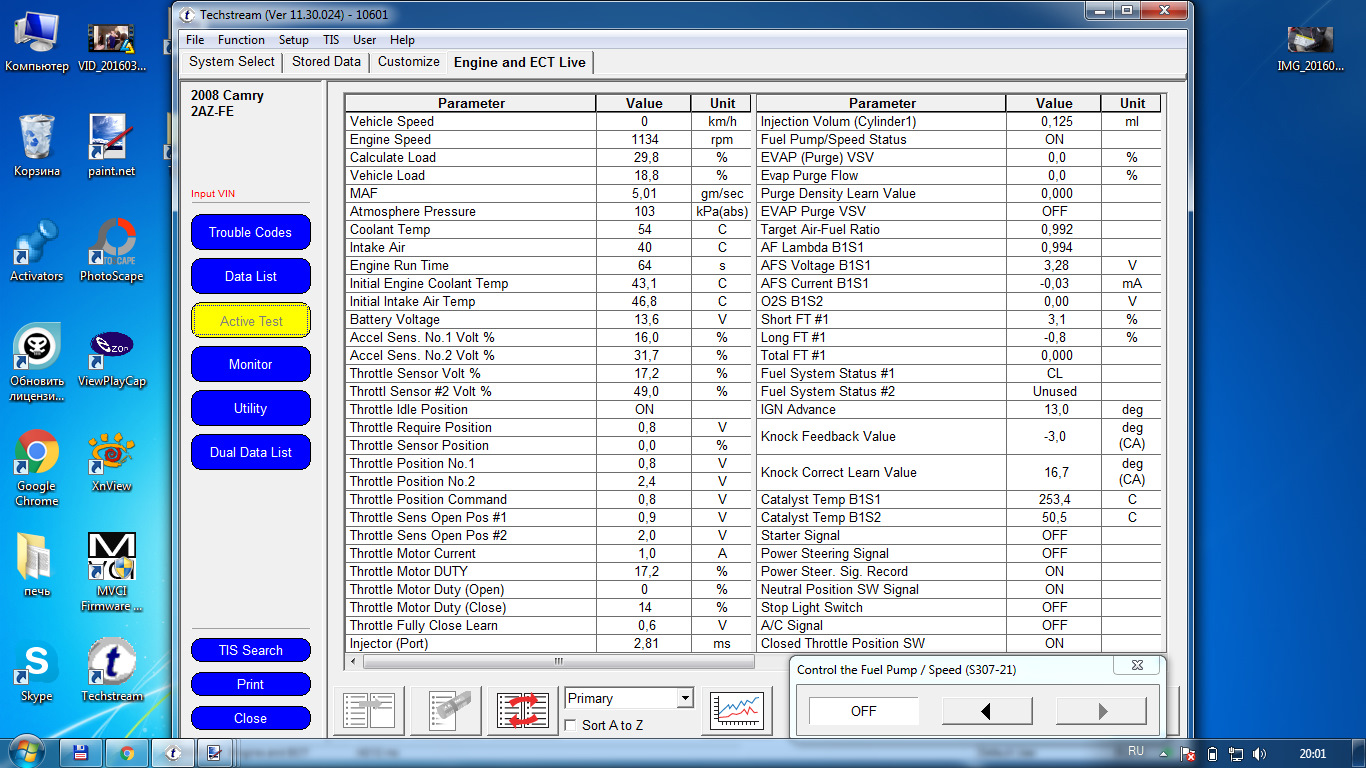This screenshot has width=1366, height=768.
Task: Click the data table horizontal scrollbar thumb
Action: [x=558, y=662]
